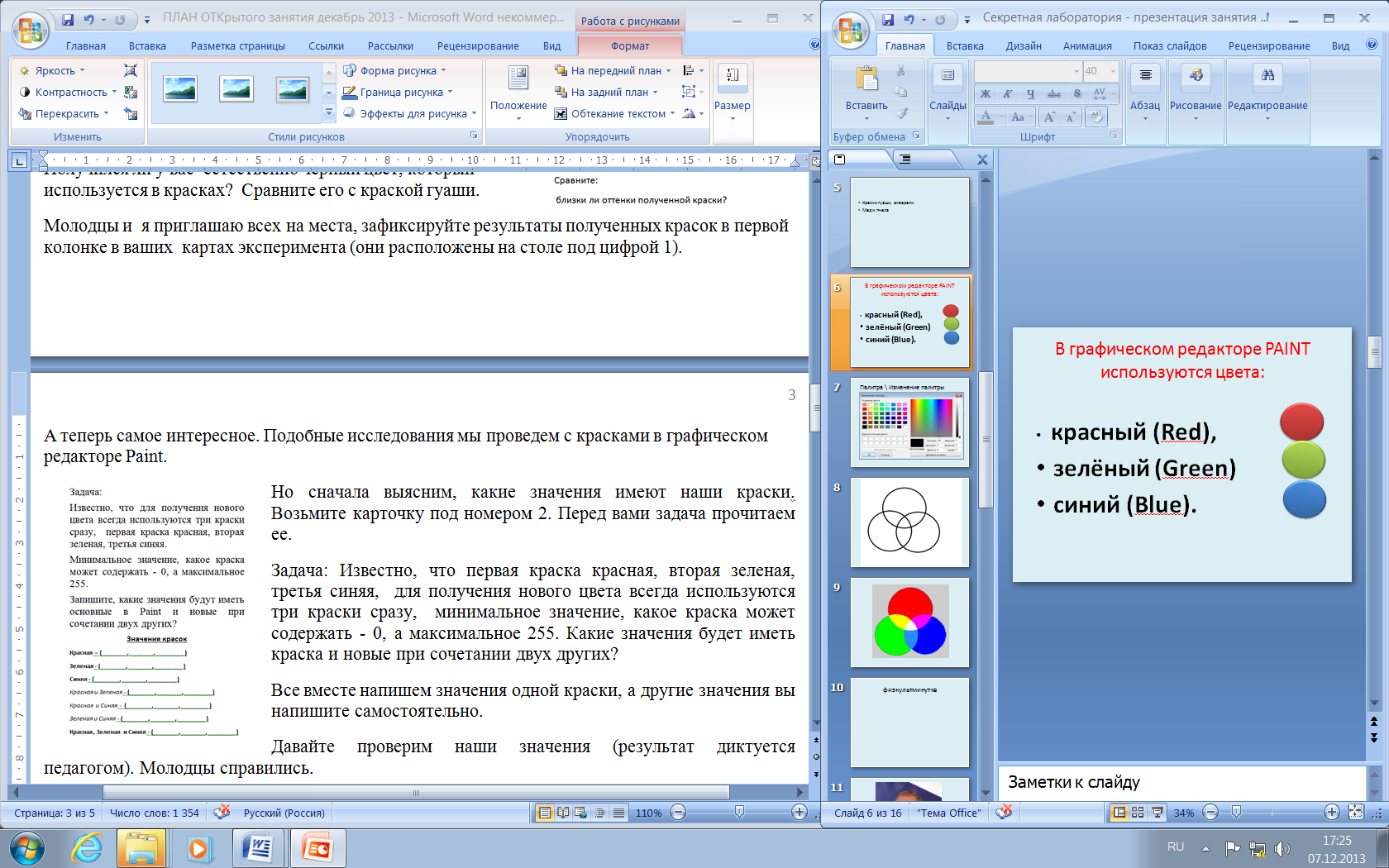Toggle italic (К) formatting in PowerPoint

[1007, 94]
